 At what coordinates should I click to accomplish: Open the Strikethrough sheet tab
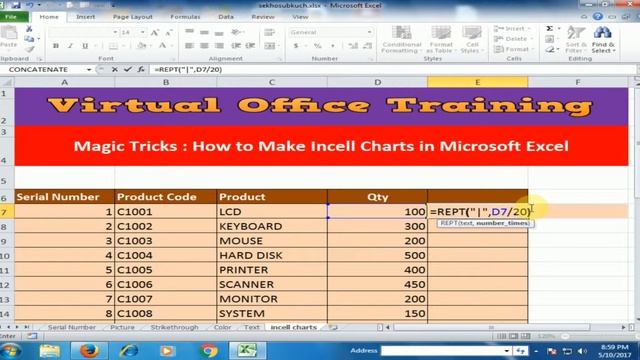click(x=174, y=327)
